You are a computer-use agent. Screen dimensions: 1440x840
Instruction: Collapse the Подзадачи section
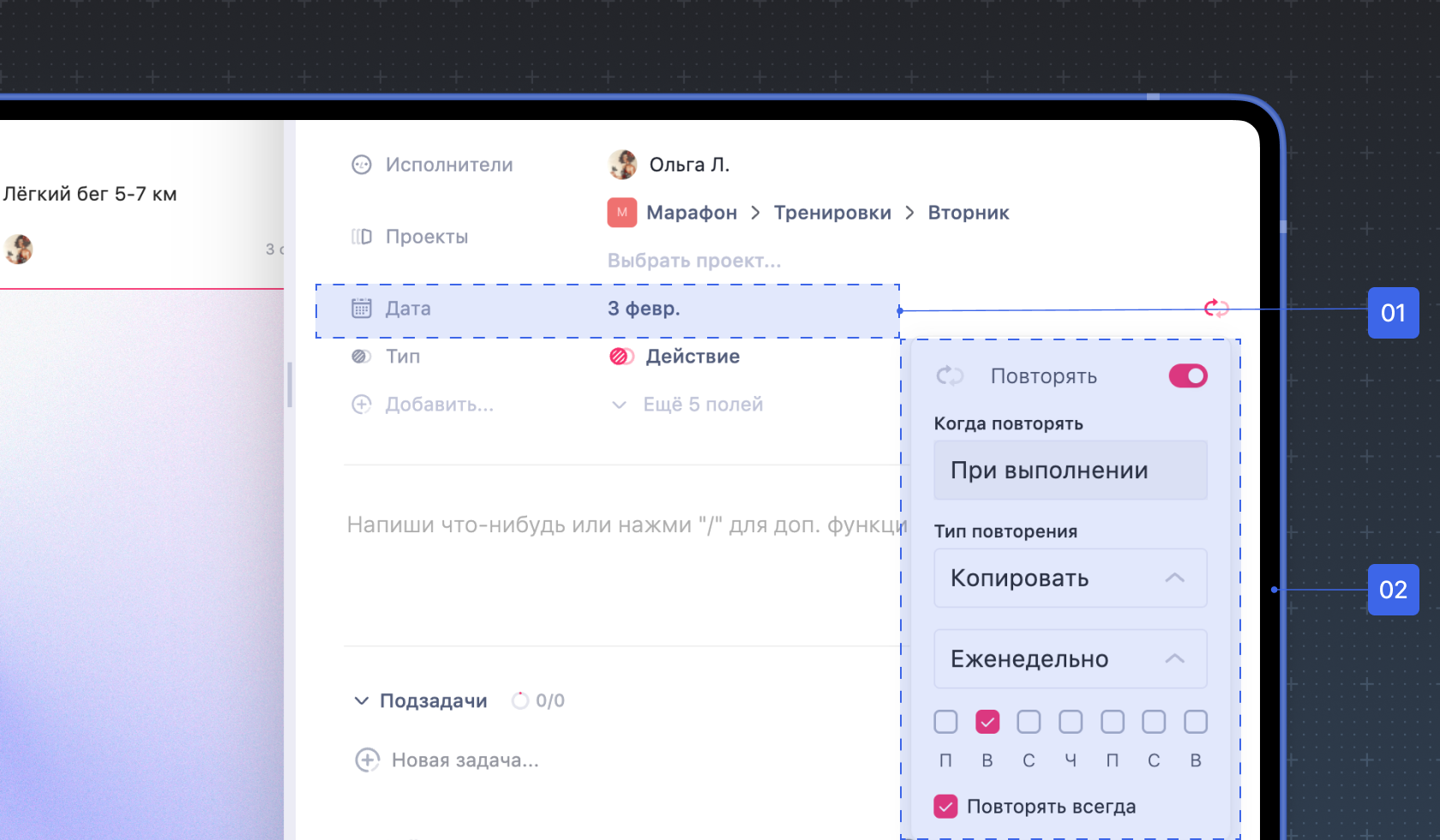pyautogui.click(x=361, y=700)
